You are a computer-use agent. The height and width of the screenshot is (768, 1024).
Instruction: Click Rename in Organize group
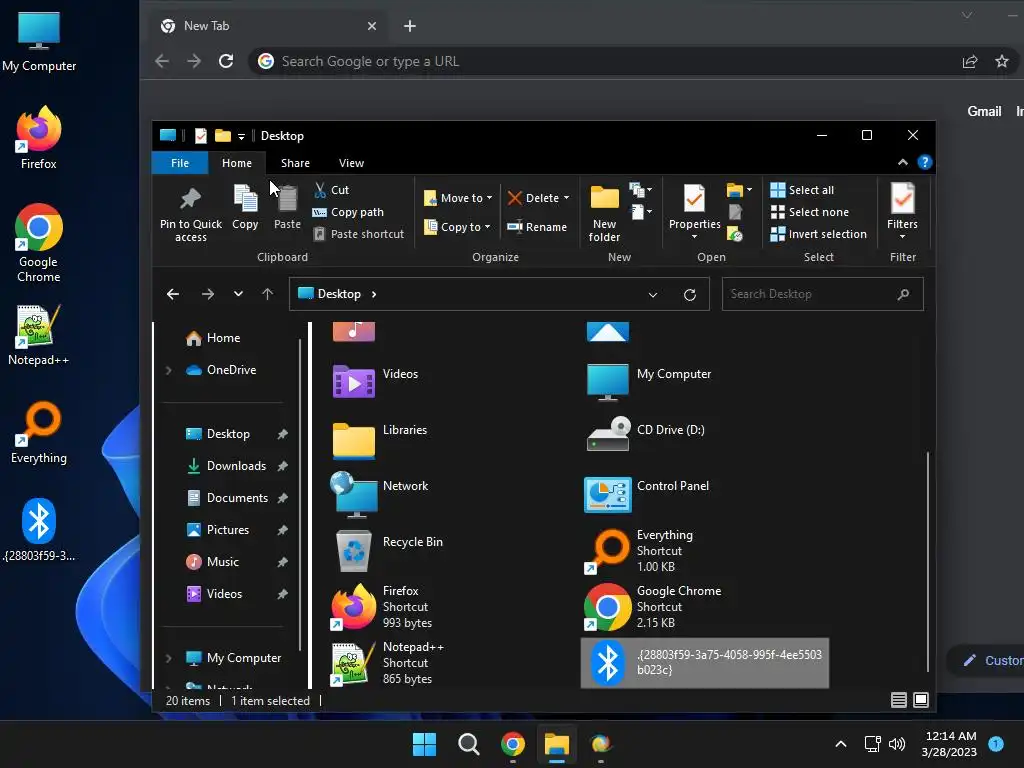tap(537, 227)
